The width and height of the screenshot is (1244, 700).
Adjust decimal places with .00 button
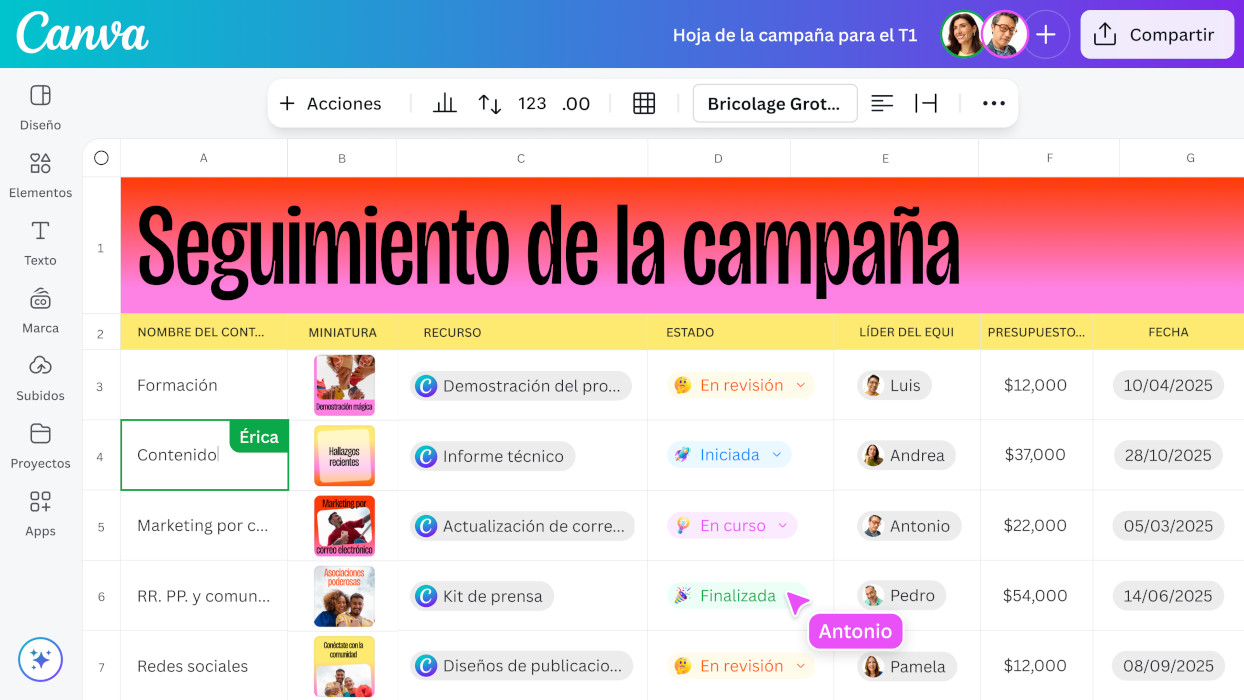[x=576, y=103]
